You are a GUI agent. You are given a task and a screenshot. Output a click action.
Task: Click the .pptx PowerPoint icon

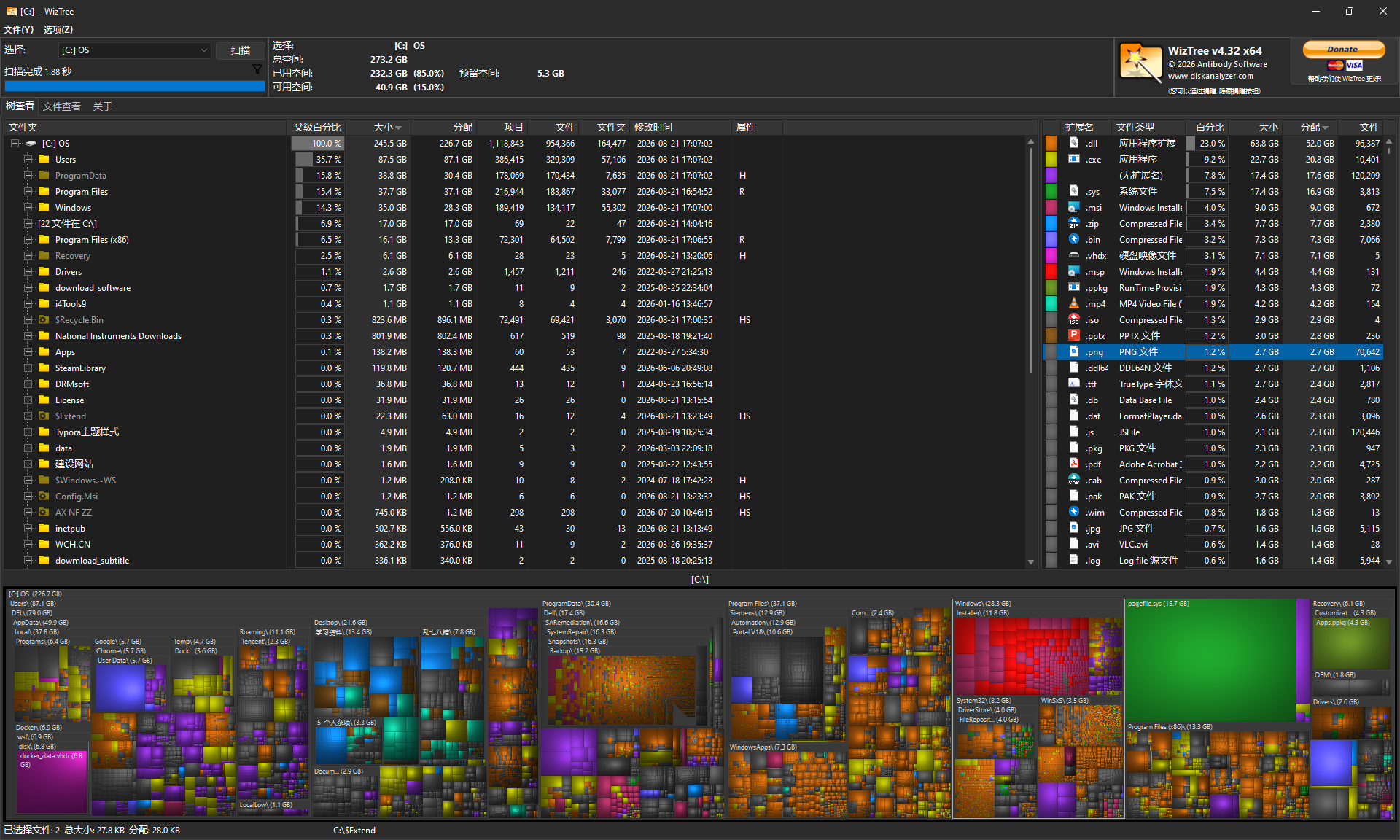coord(1074,335)
